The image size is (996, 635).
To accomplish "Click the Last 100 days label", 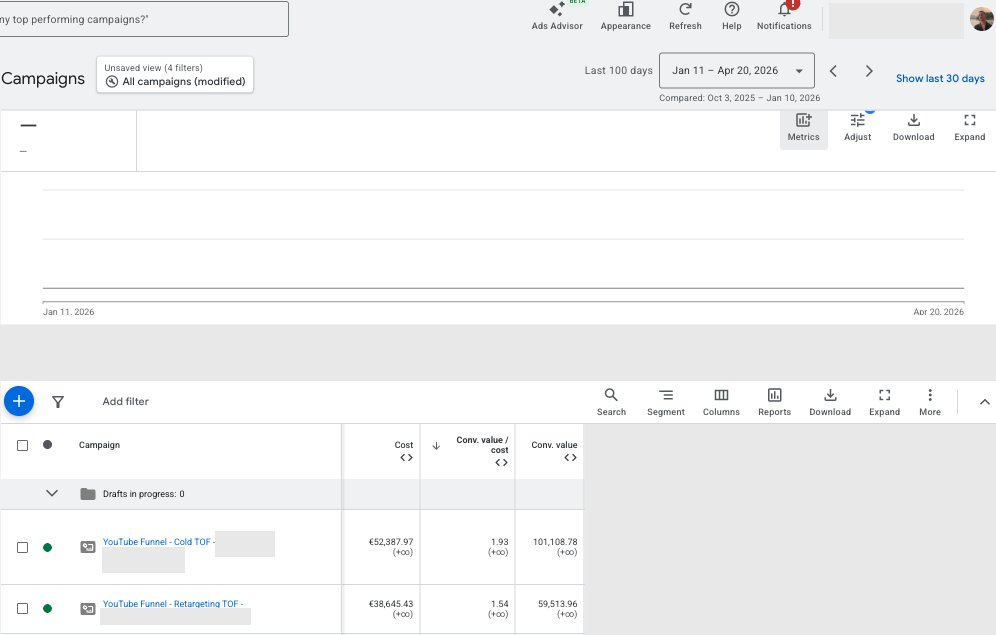I will click(618, 70).
